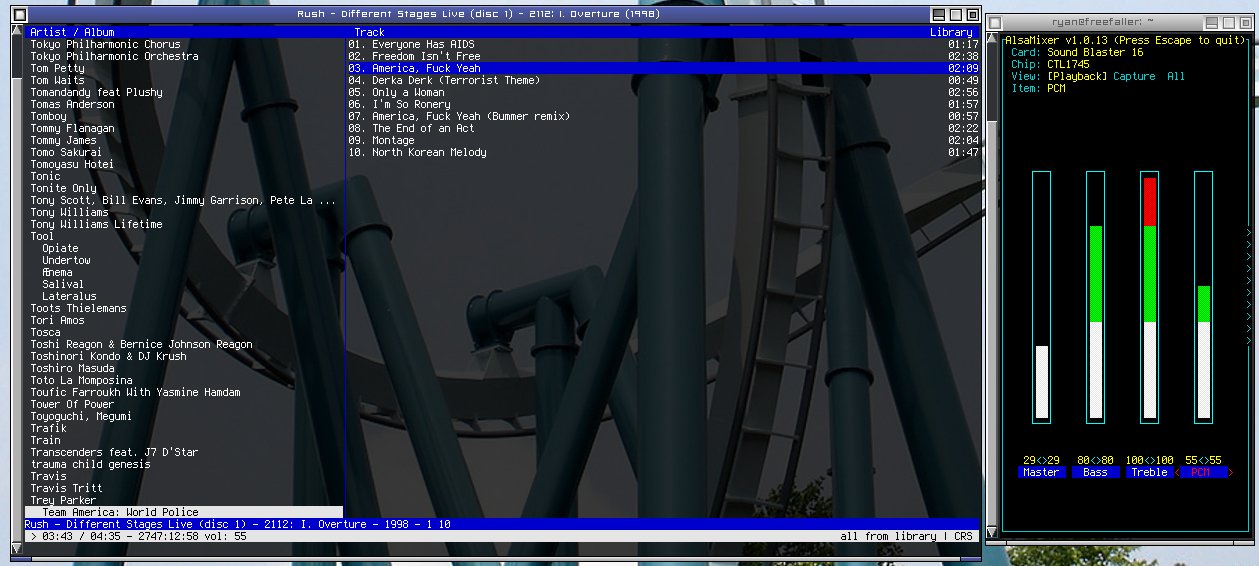Select artist Tokyo Philharmonic Orchestra
This screenshot has width=1259, height=566.
(114, 56)
